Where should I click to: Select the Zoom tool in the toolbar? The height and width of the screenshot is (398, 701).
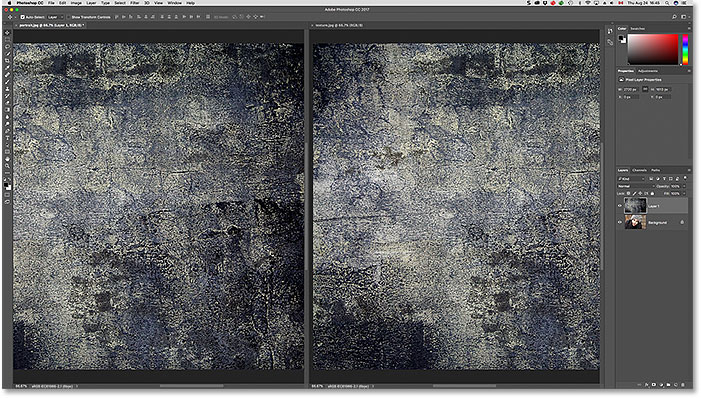pos(7,166)
